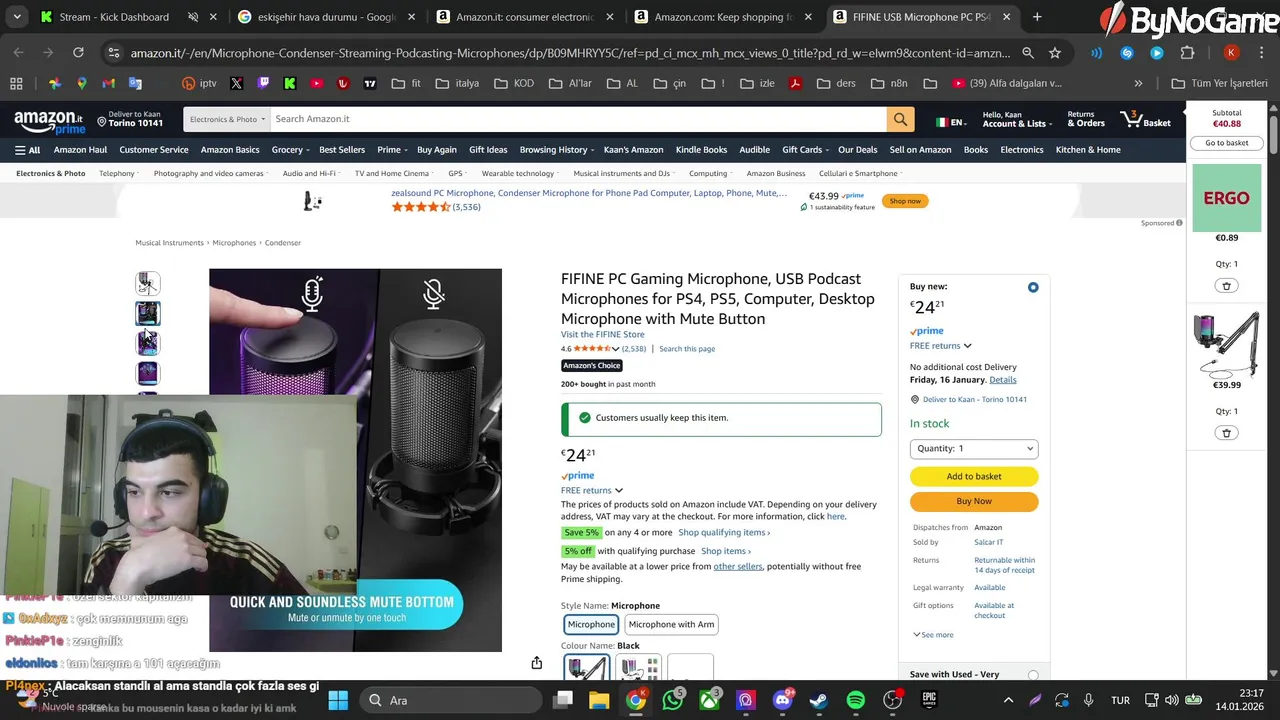The width and height of the screenshot is (1280, 720).
Task: Open the Electronics & Photo search category dropdown
Action: point(227,119)
